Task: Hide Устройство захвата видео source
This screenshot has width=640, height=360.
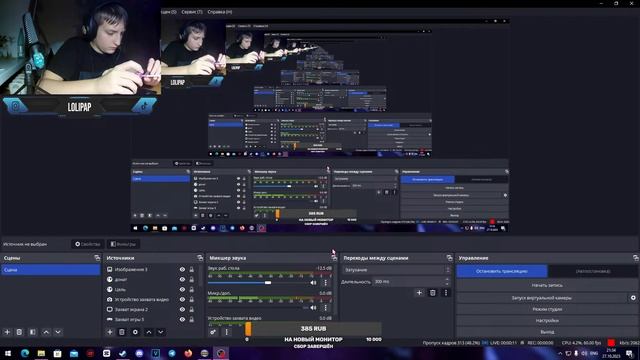Action: pos(182,300)
